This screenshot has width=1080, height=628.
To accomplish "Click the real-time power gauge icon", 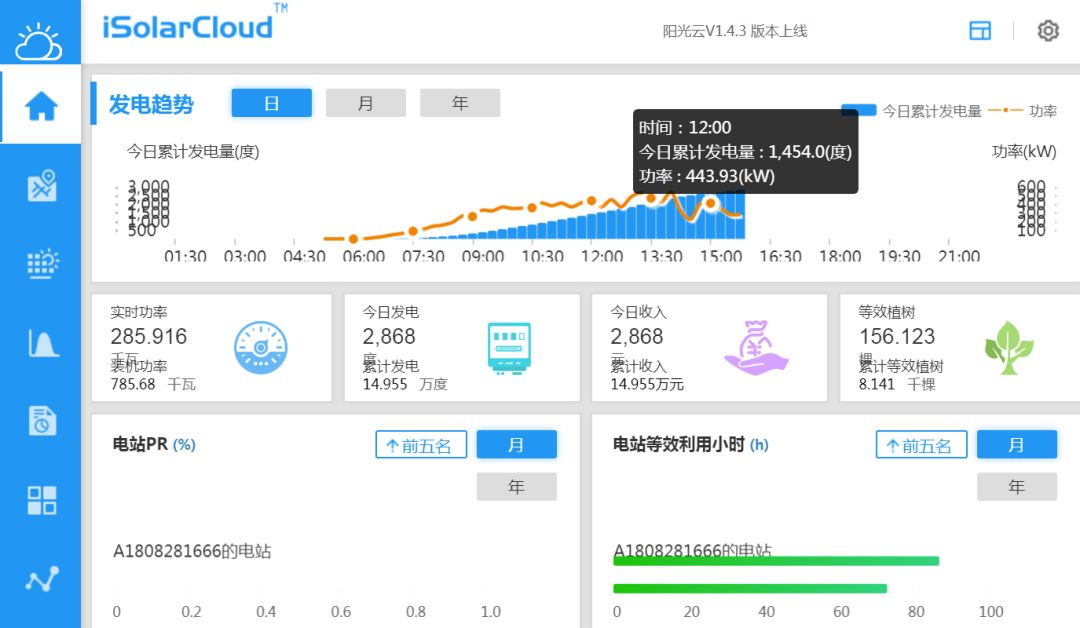I will (261, 348).
